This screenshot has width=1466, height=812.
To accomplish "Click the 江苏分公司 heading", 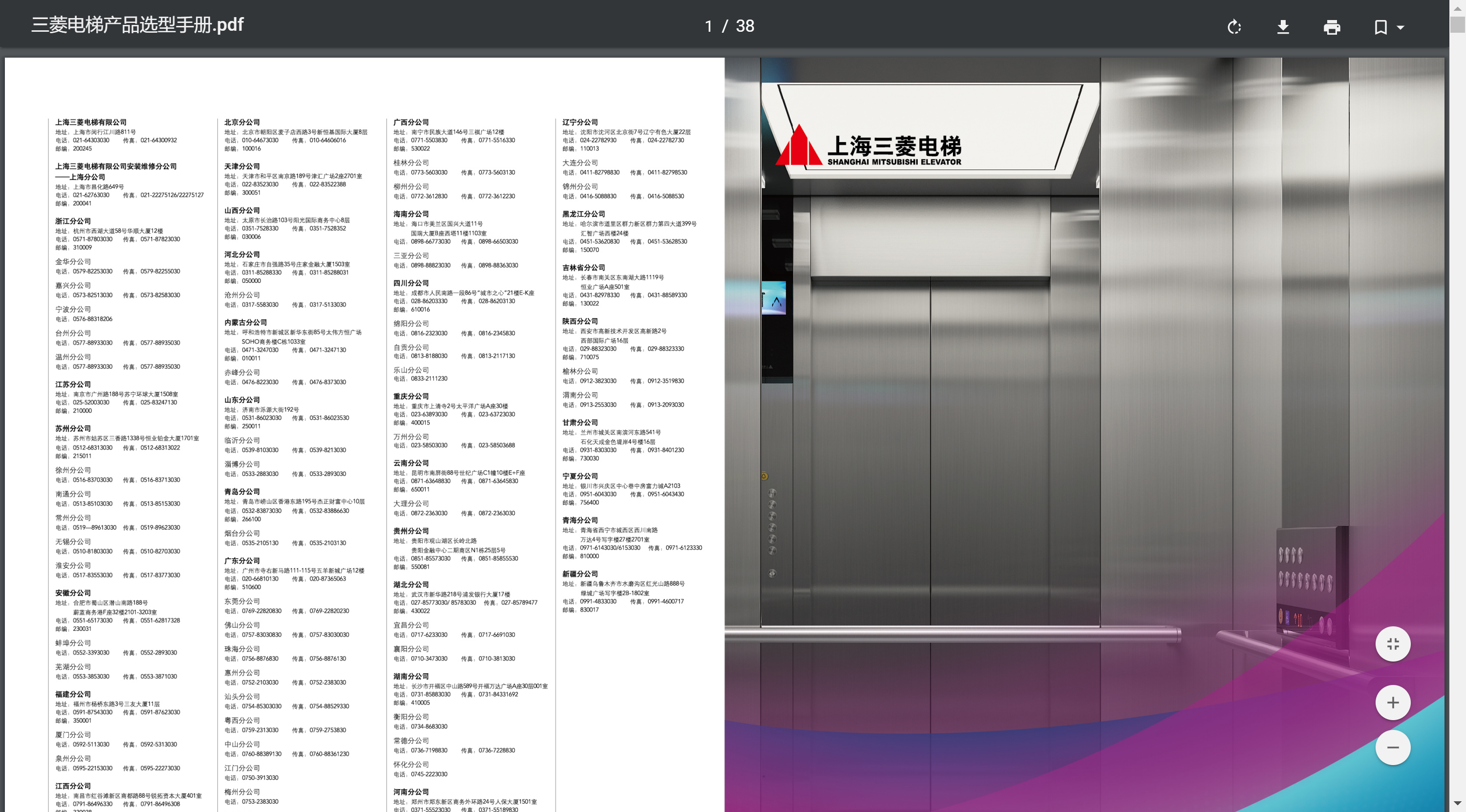I will pos(73,385).
